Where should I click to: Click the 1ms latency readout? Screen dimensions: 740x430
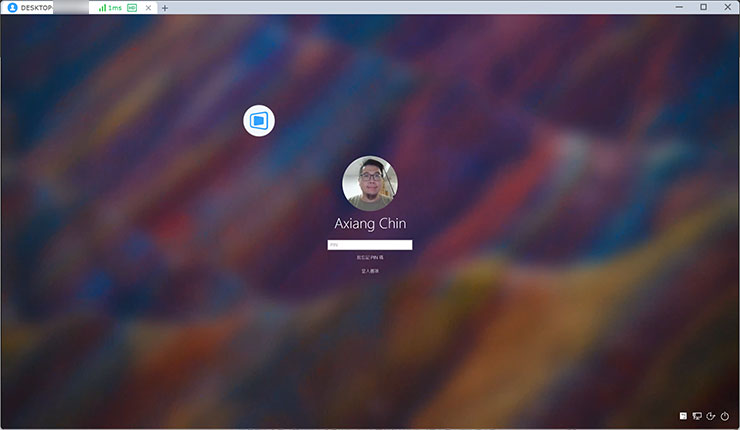(115, 7)
